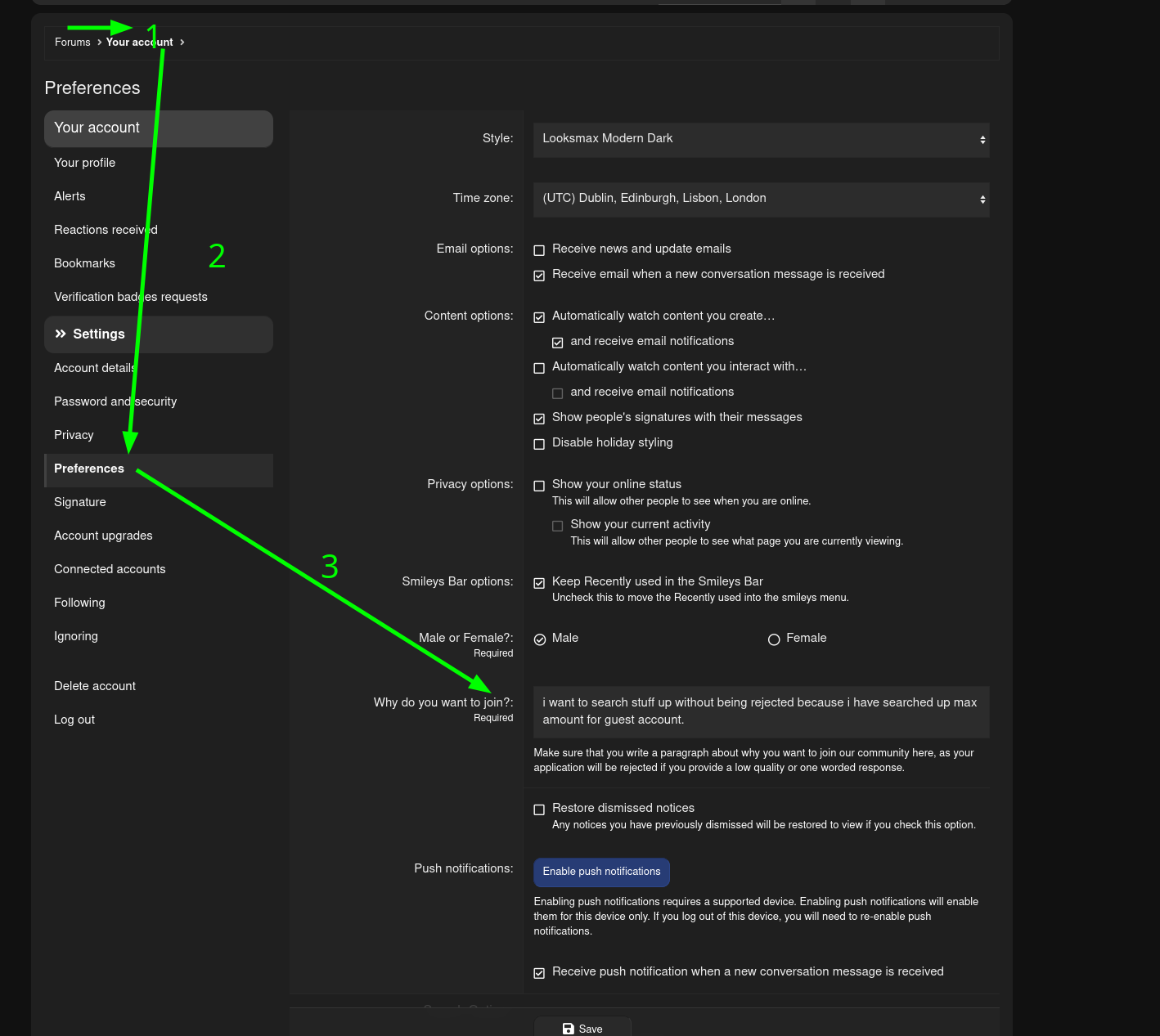Go to Signature settings page
1160x1036 pixels.
pos(80,502)
